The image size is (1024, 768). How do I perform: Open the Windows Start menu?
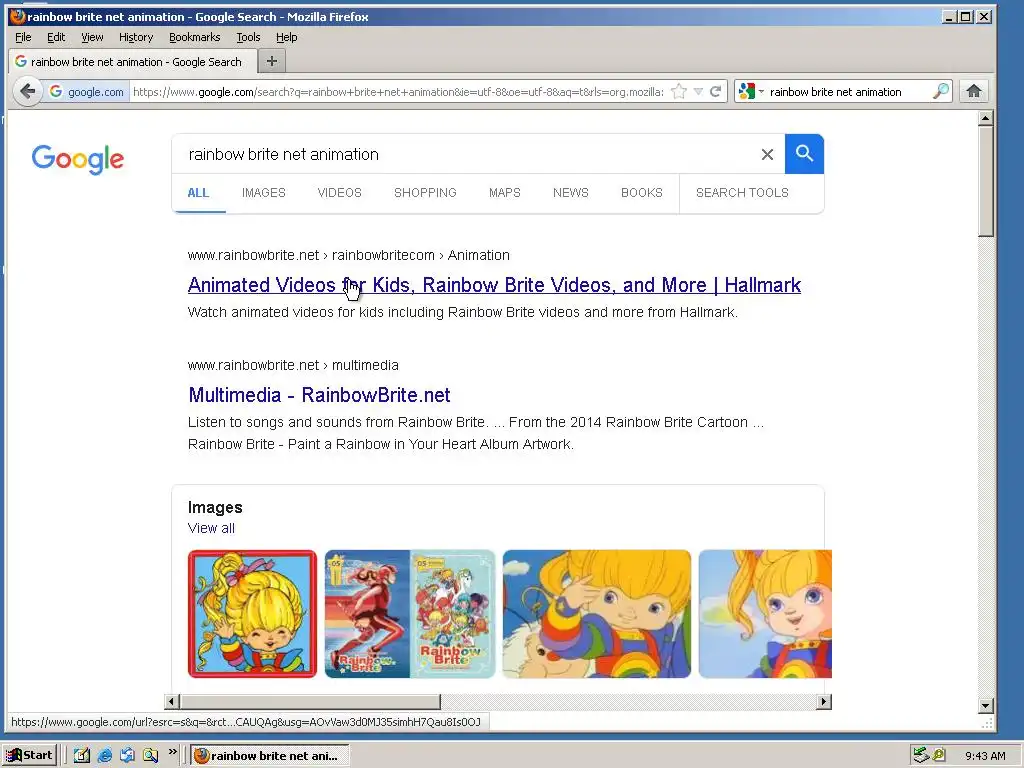[x=29, y=756]
